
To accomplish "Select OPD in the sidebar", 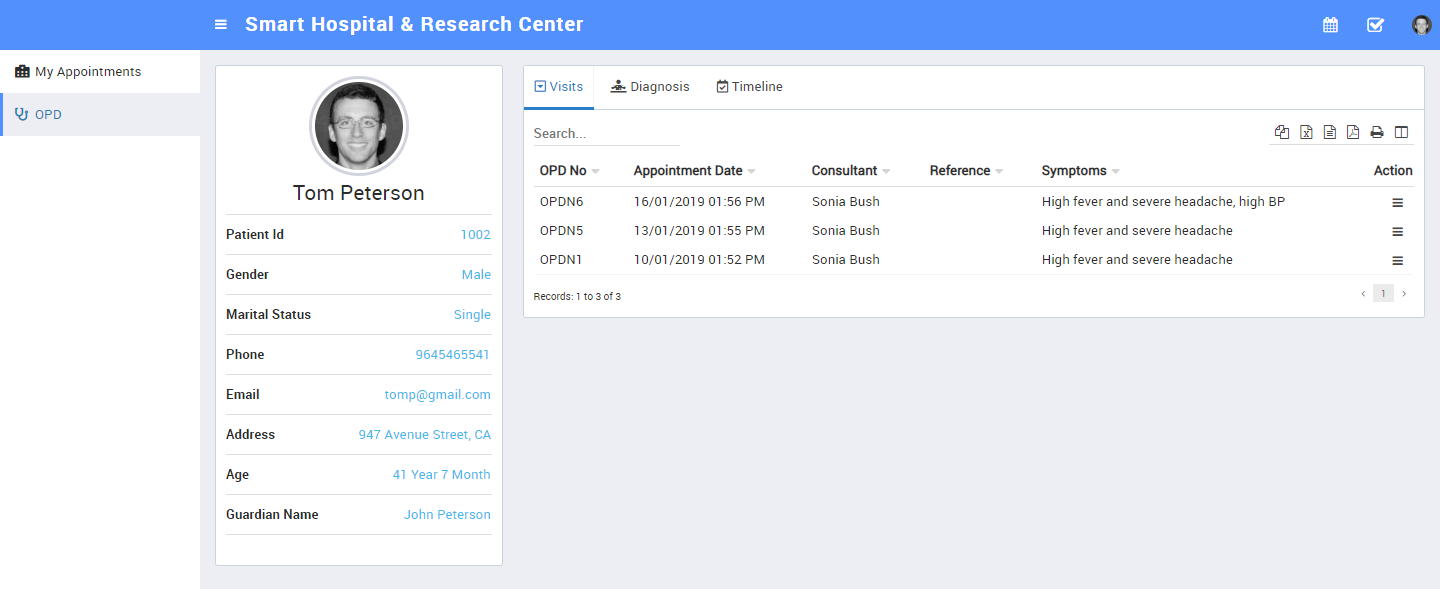I will [x=48, y=115].
